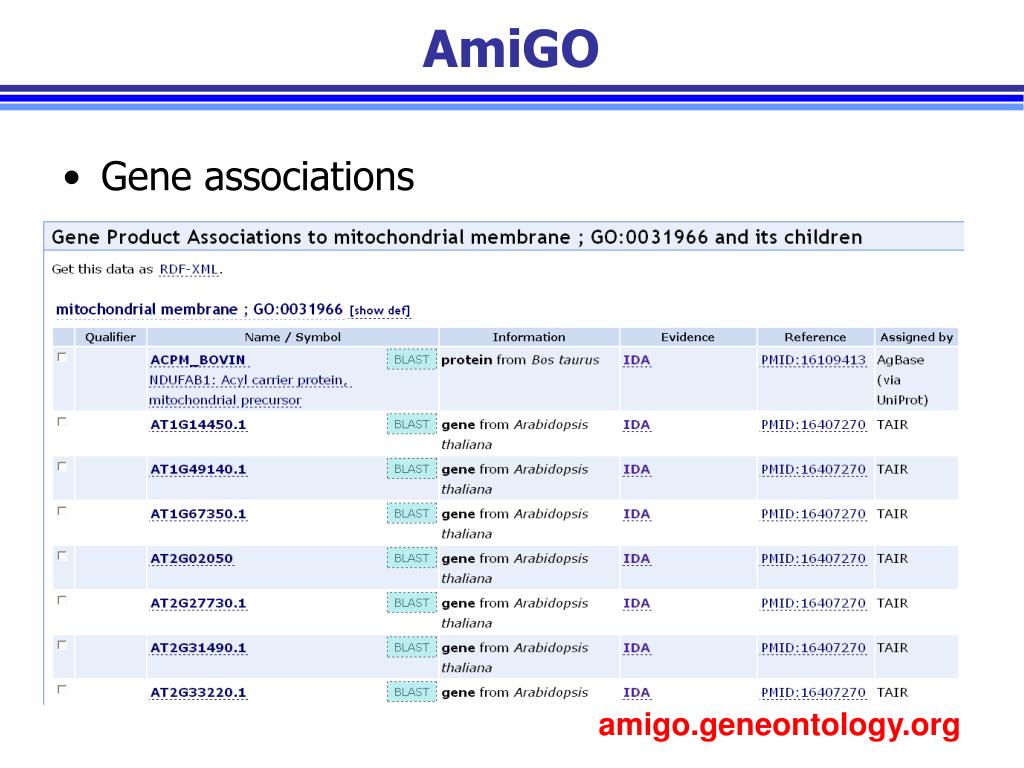
Task: Open the AT2G33220.1 link
Action: [198, 692]
